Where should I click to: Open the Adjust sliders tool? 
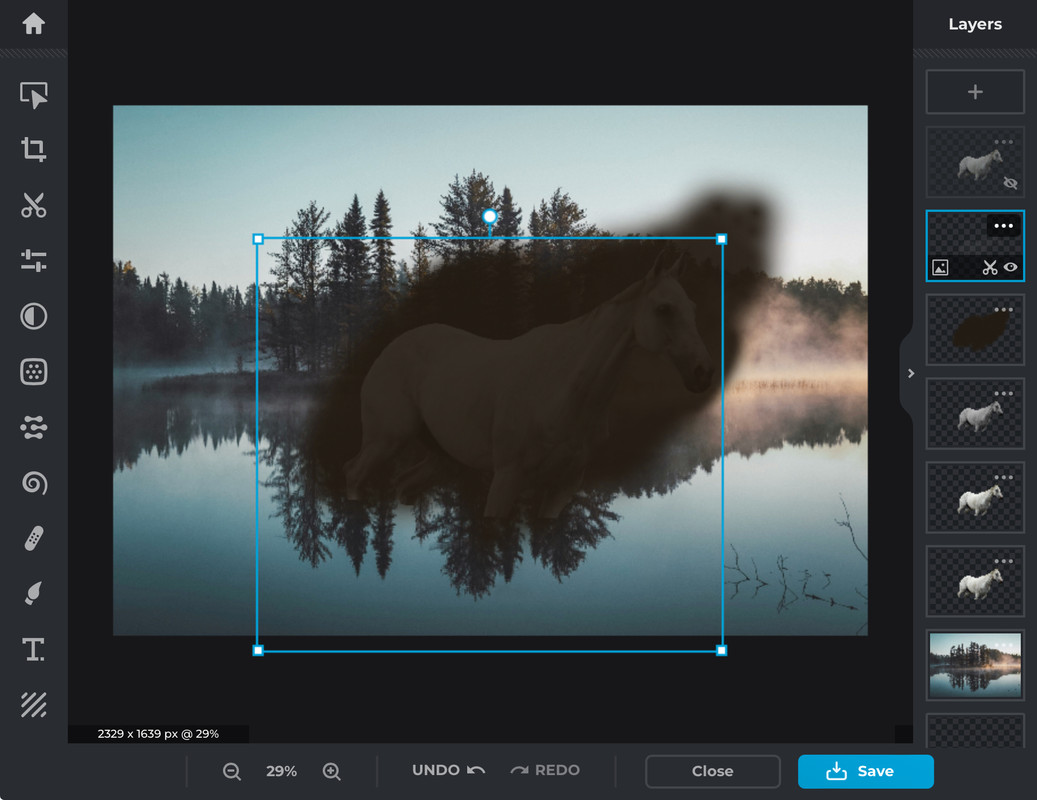click(x=33, y=260)
